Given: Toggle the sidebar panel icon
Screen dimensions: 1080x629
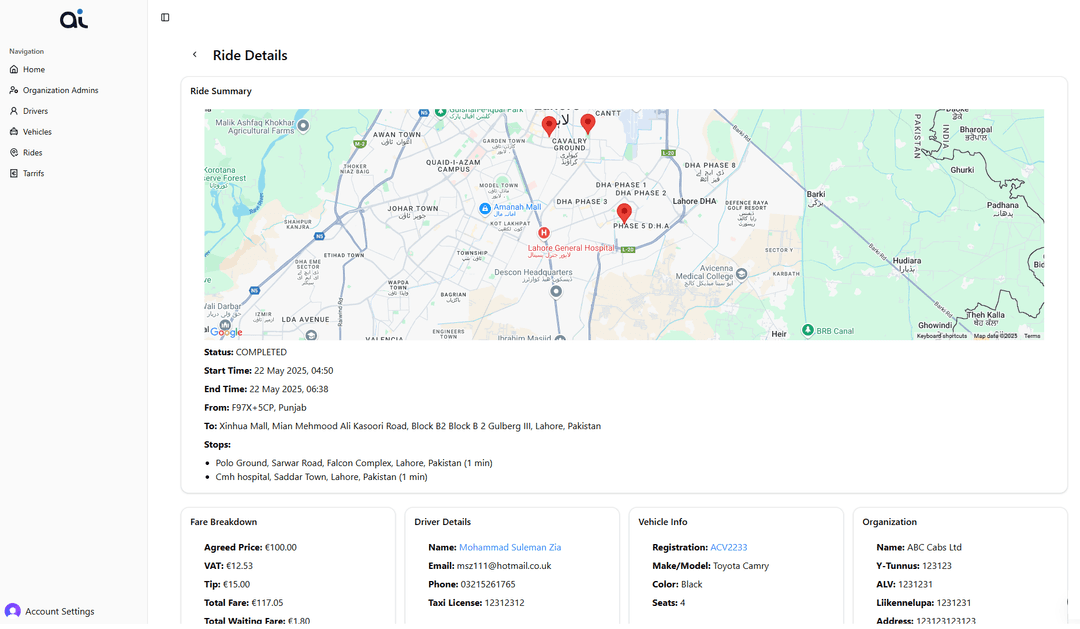Looking at the screenshot, I should (165, 17).
